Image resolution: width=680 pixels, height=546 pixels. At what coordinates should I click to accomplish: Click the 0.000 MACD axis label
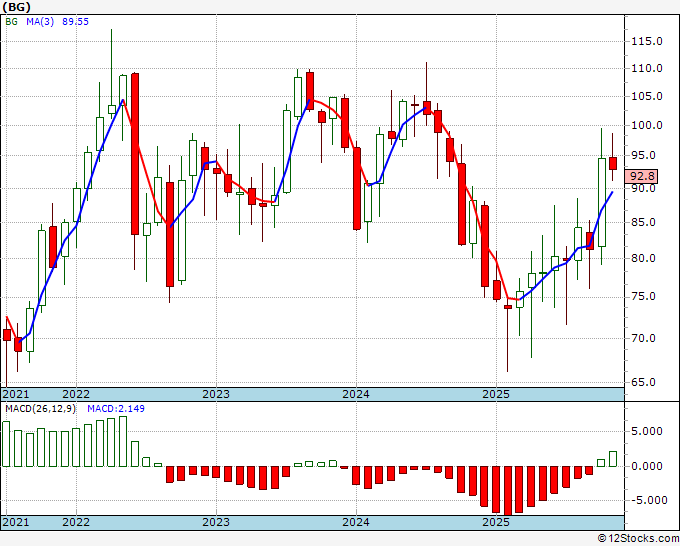click(x=646, y=466)
